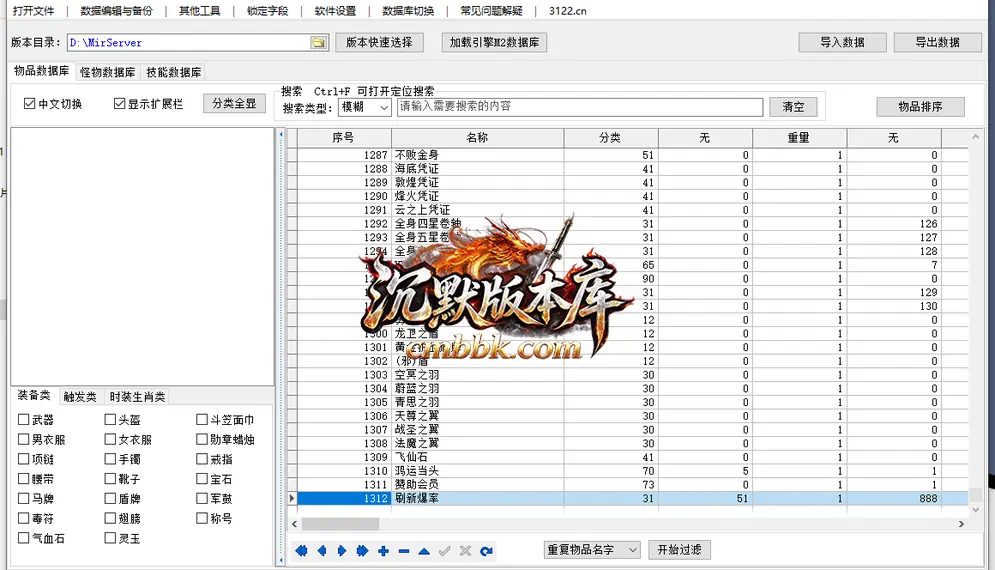The height and width of the screenshot is (570, 995).
Task: Refresh data with circular arrow icon
Action: point(486,551)
